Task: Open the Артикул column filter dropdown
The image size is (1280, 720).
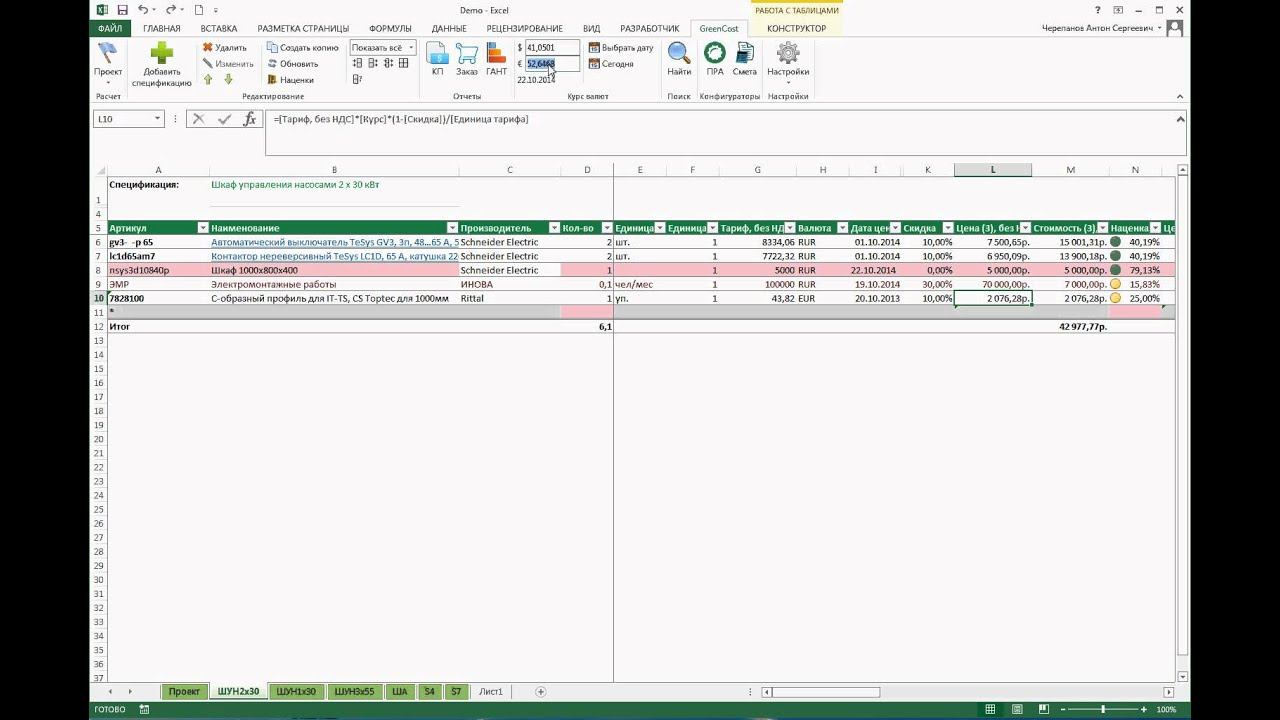Action: click(x=203, y=228)
